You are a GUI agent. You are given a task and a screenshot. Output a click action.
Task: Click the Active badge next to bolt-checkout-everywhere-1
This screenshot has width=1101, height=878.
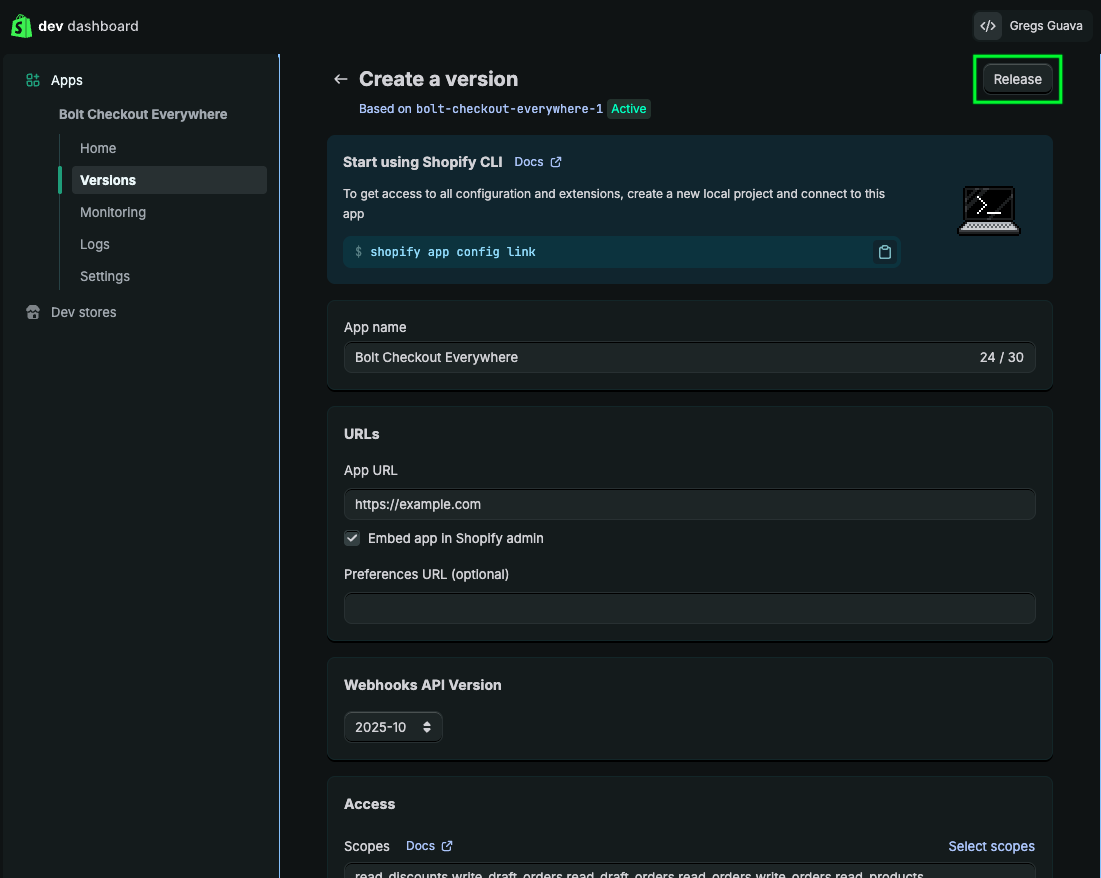(628, 109)
